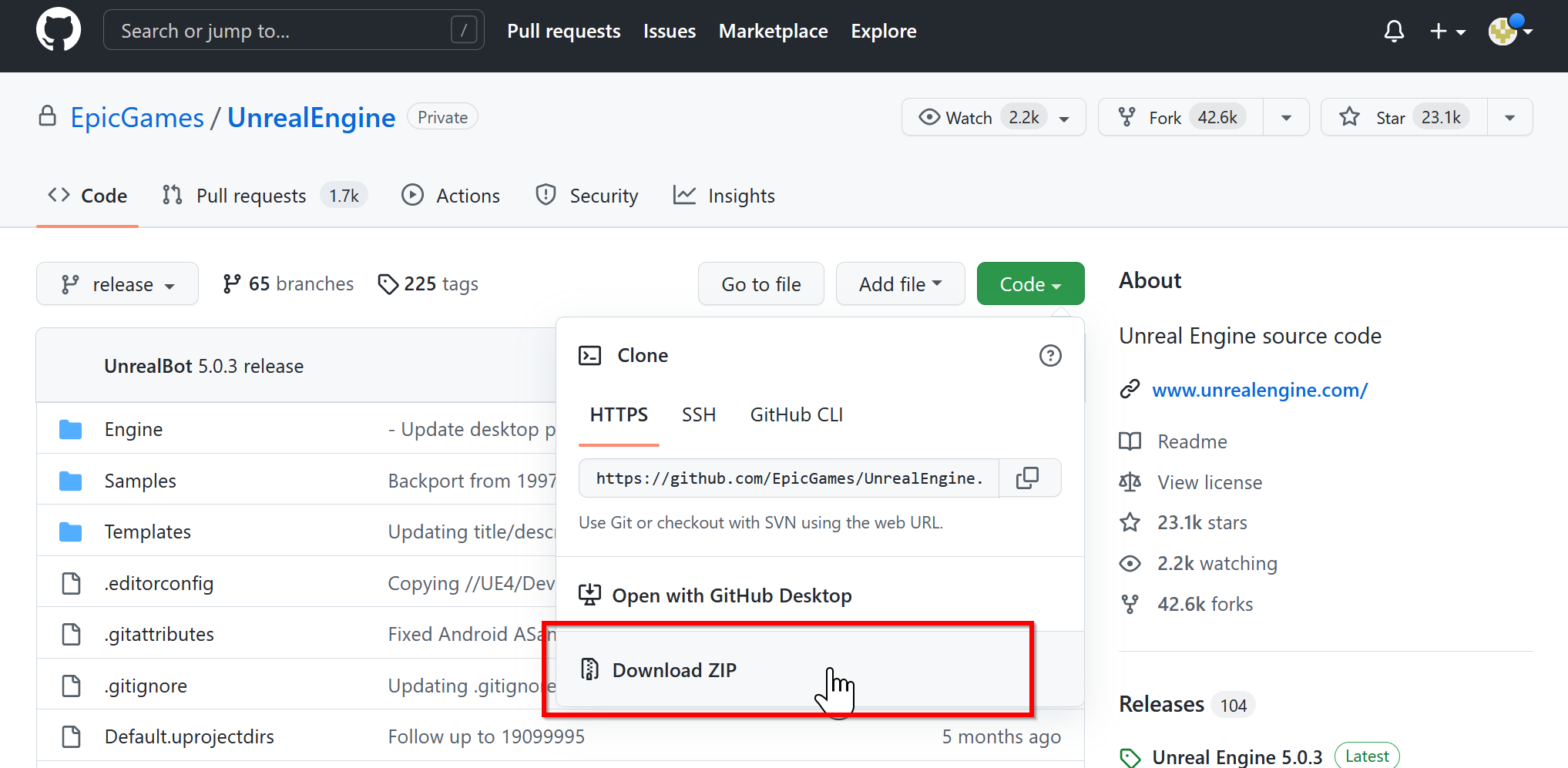The width and height of the screenshot is (1568, 768).
Task: Open the GitHub home logo
Action: click(x=59, y=30)
